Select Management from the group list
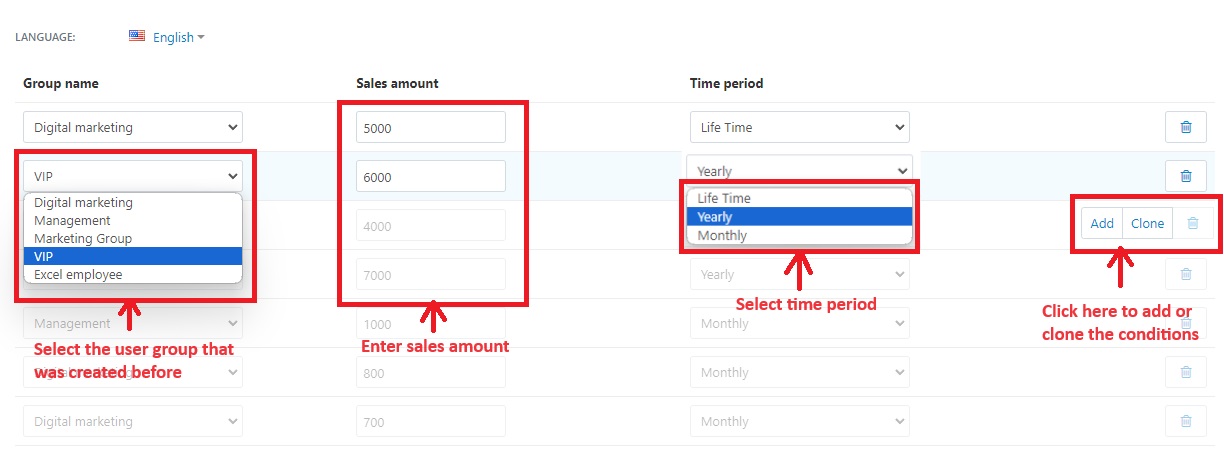The height and width of the screenshot is (450, 1224). [72, 220]
